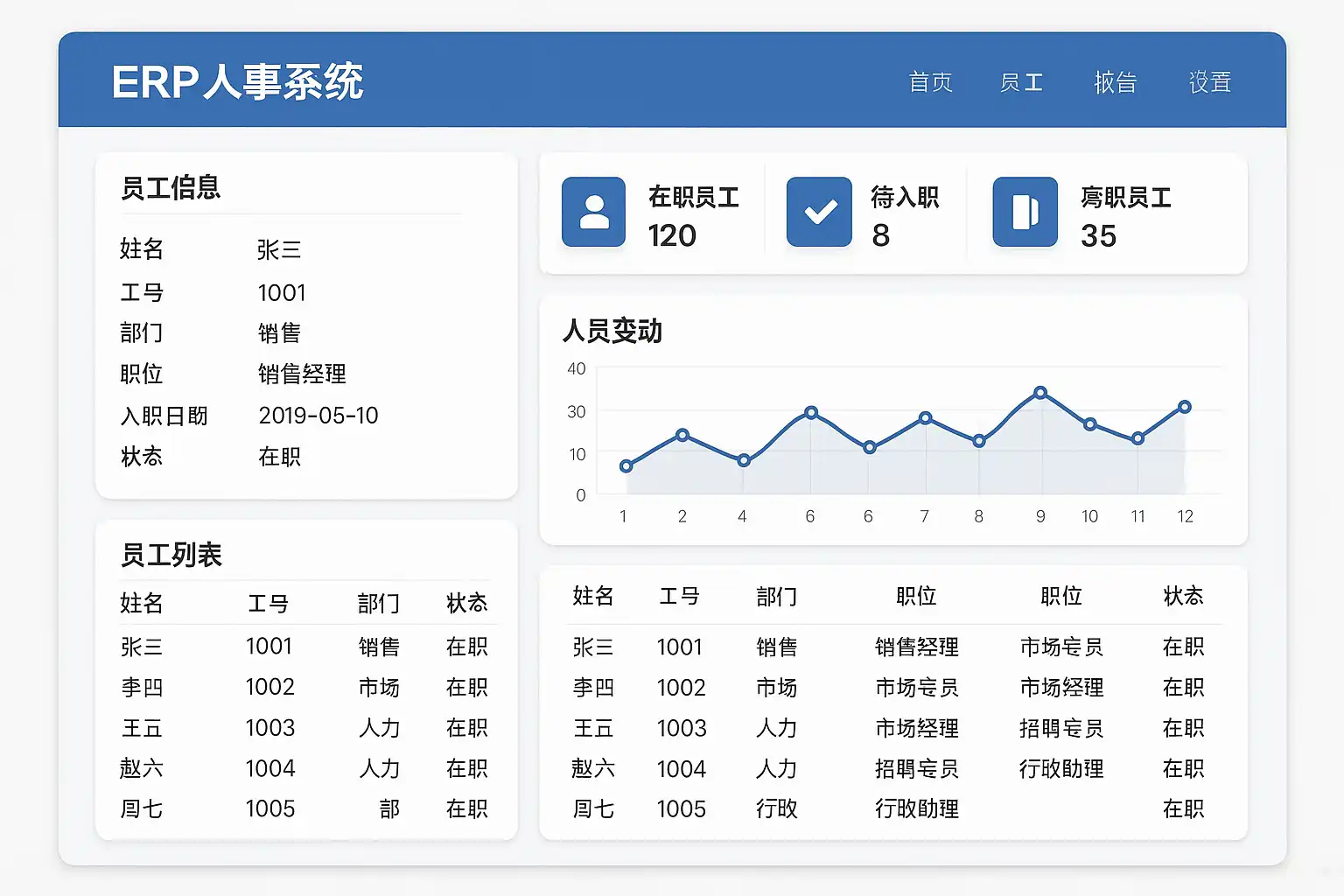The width and height of the screenshot is (1344, 896).
Task: Click the 人员变动 chart heading
Action: coord(612,331)
